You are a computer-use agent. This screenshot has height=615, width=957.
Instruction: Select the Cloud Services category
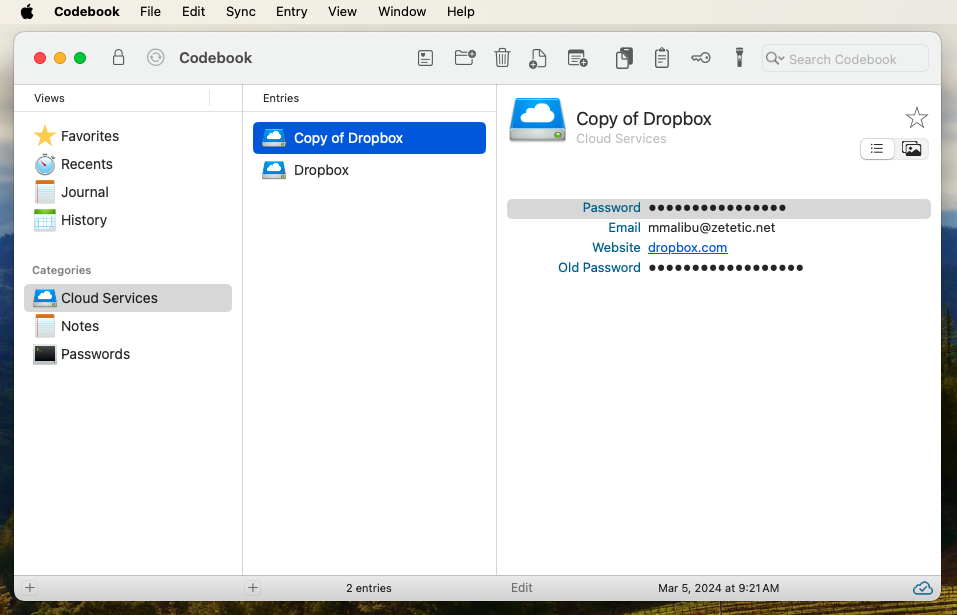[128, 298]
